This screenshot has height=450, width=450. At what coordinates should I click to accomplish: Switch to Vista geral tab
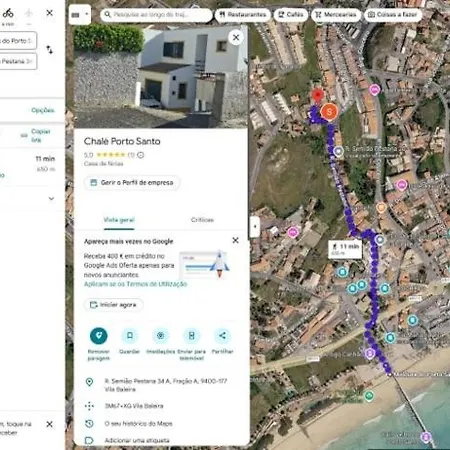coord(119,220)
